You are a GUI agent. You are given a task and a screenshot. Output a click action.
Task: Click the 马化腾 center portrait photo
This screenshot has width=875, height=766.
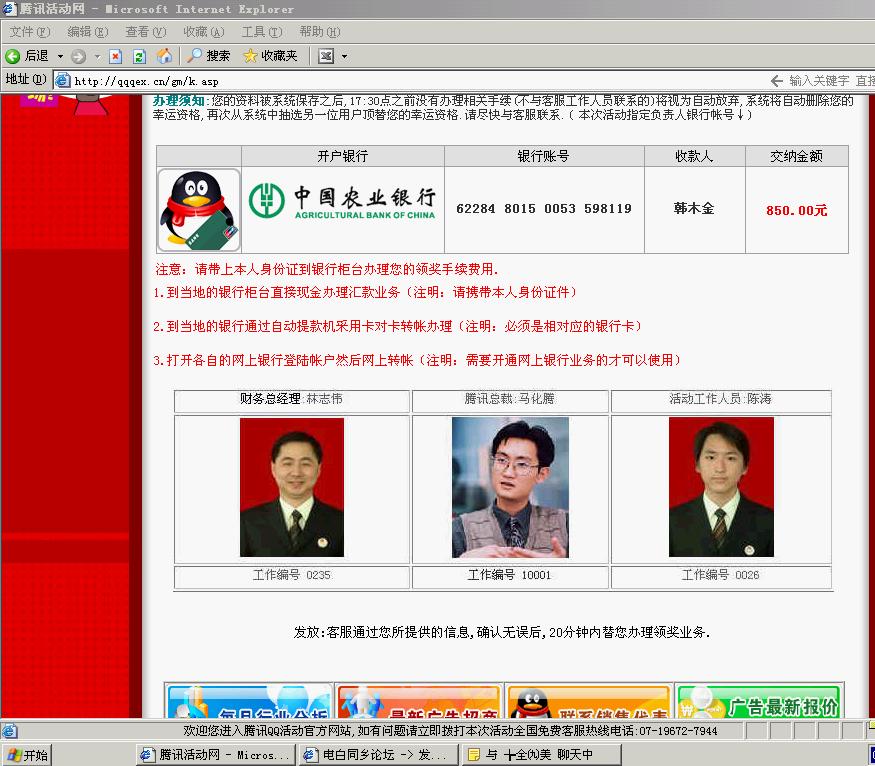click(510, 487)
